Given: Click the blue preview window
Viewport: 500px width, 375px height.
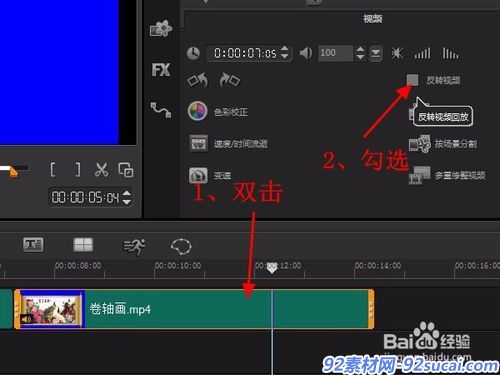Looking at the screenshot, I should pyautogui.click(x=59, y=72).
